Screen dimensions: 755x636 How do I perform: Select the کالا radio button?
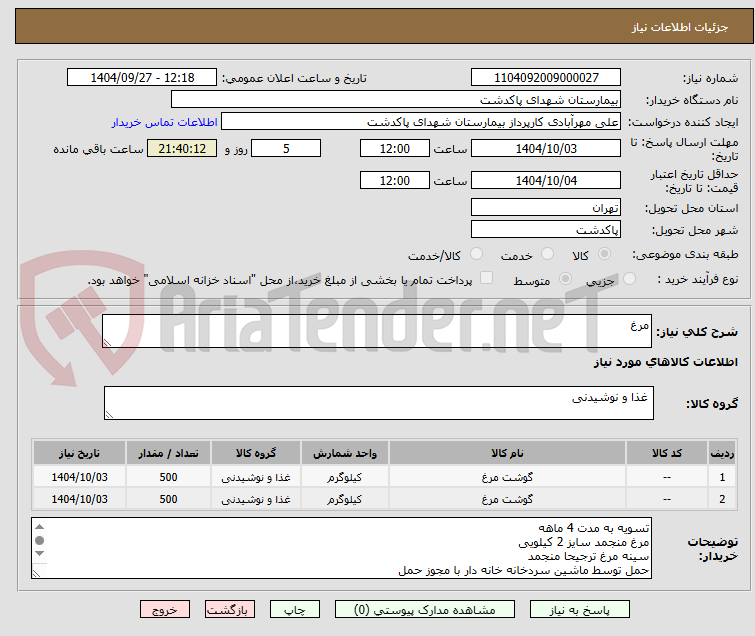click(604, 253)
